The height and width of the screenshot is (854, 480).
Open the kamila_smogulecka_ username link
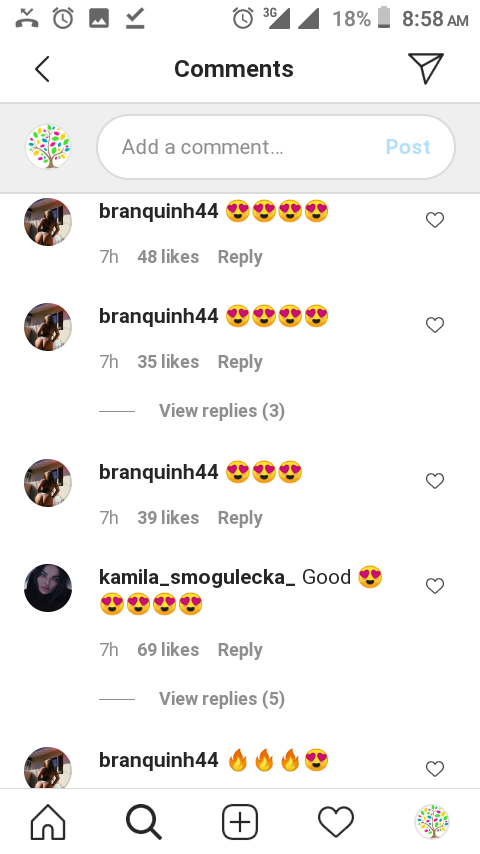[x=197, y=577]
